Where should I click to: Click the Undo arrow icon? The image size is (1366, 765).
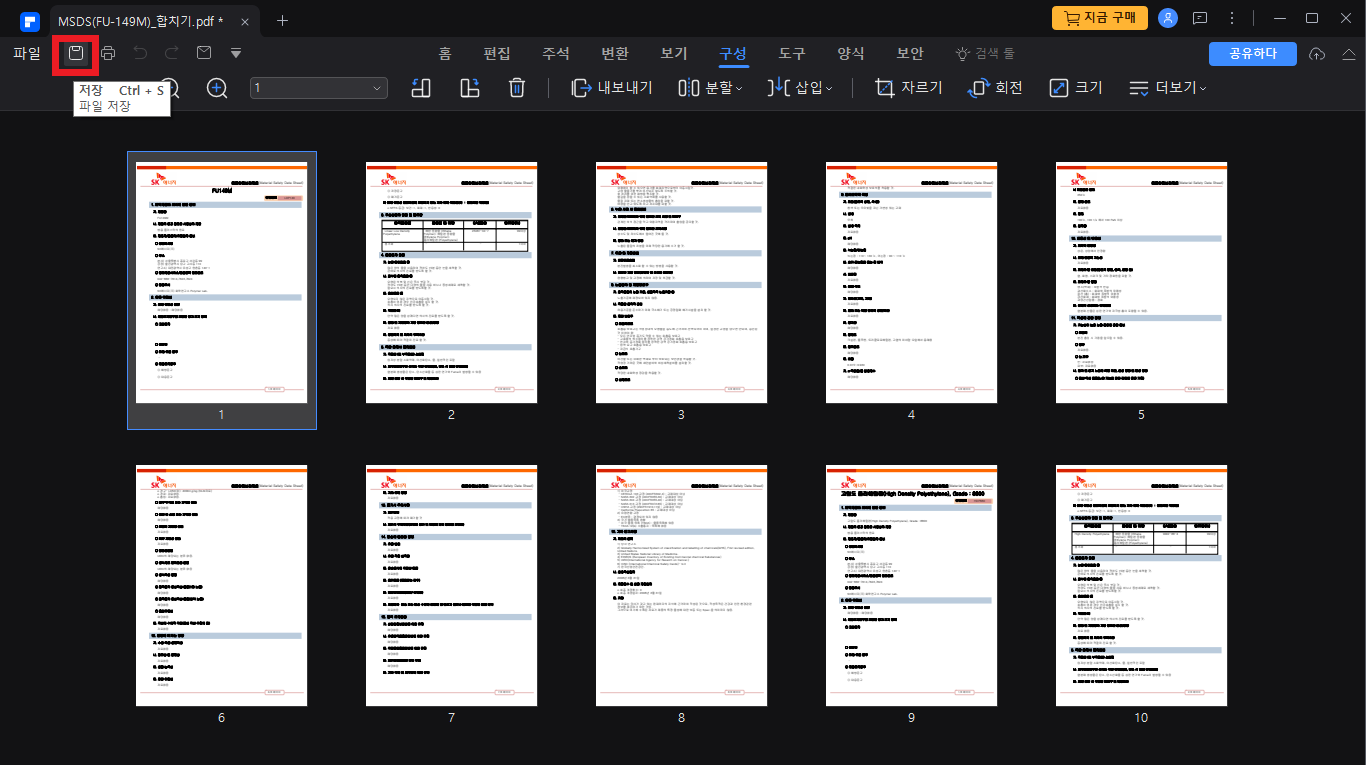tap(140, 53)
